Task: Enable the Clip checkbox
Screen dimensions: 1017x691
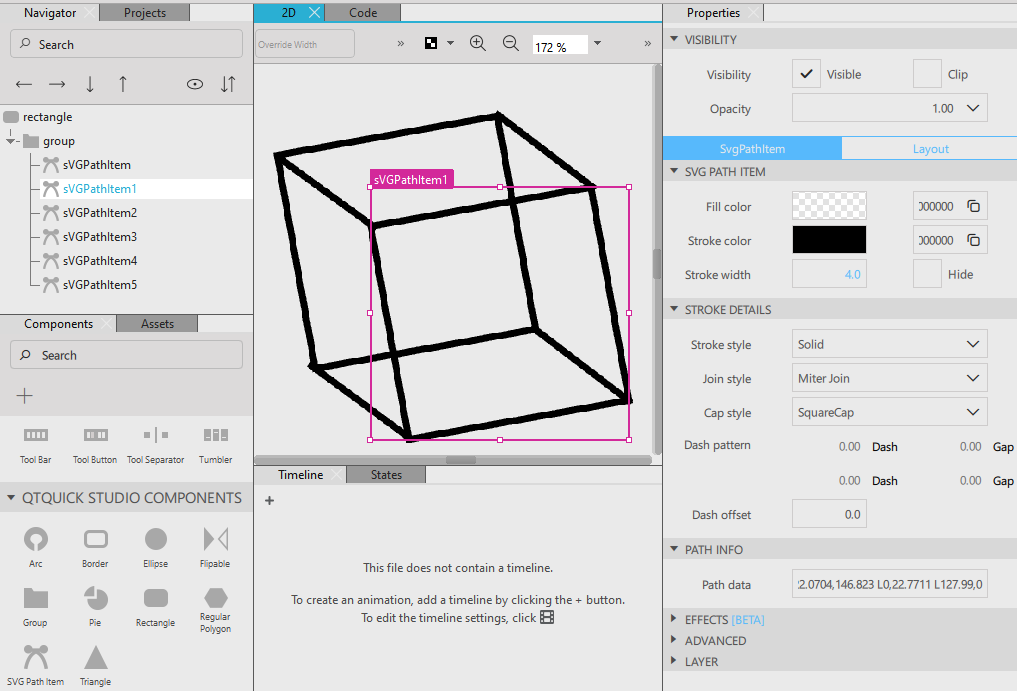Action: coord(927,74)
